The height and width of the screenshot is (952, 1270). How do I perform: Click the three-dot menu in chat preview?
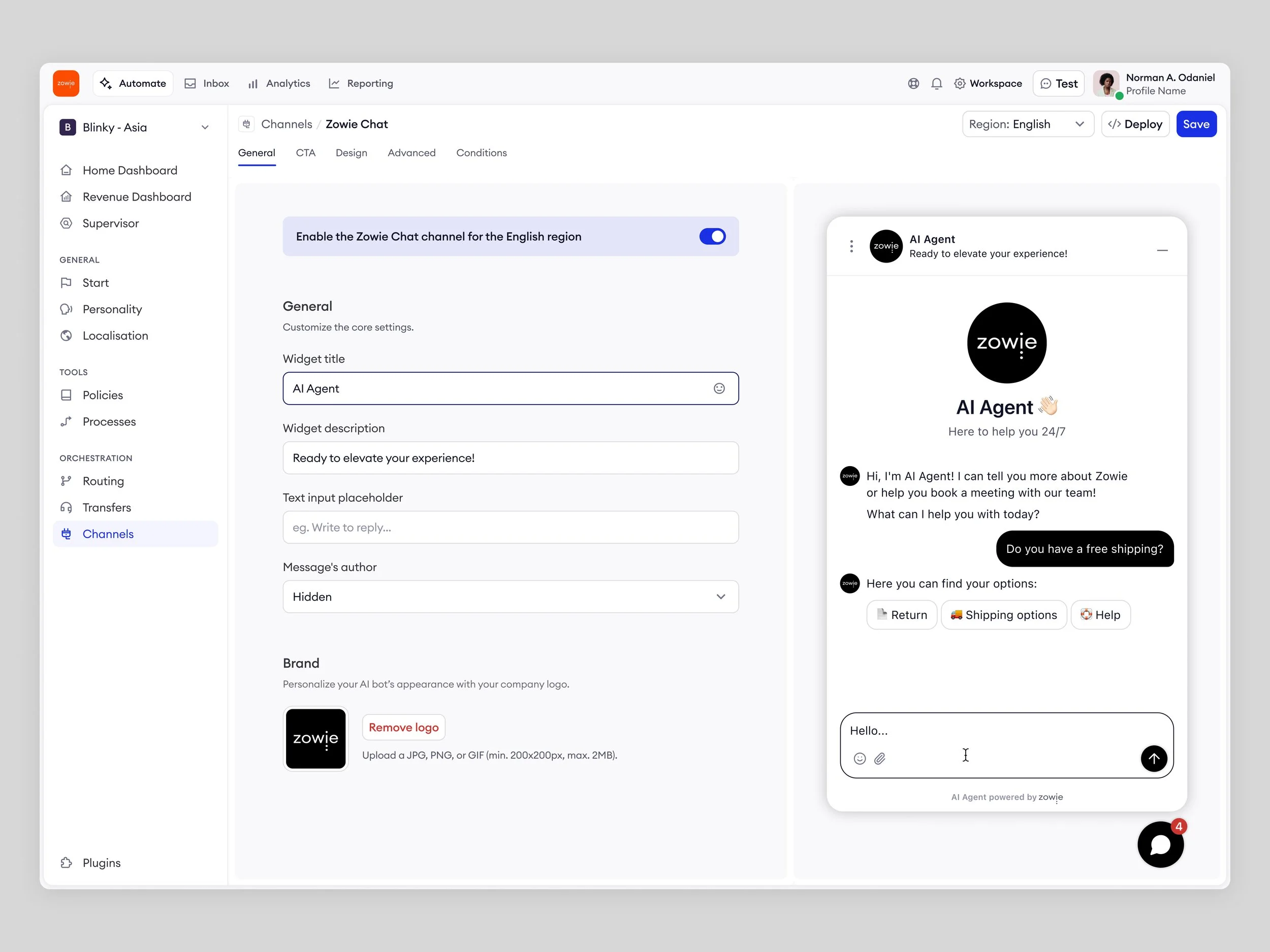(851, 246)
